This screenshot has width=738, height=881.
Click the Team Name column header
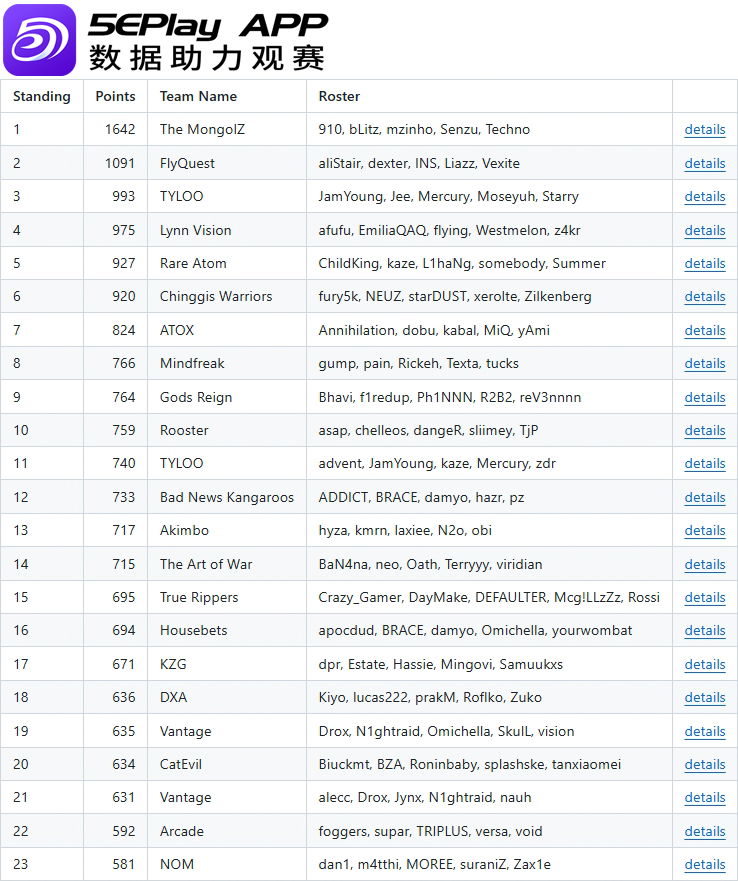tap(198, 96)
